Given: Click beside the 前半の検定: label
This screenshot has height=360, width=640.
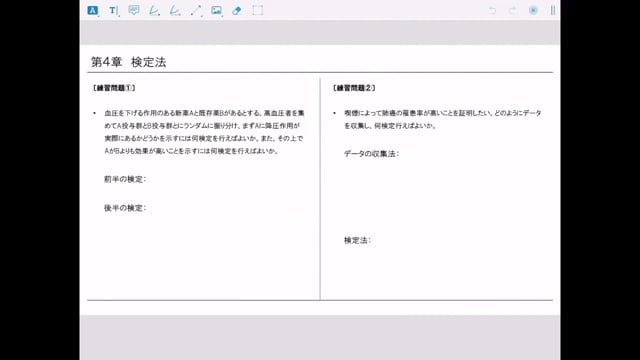Looking at the screenshot, I should click(125, 179).
